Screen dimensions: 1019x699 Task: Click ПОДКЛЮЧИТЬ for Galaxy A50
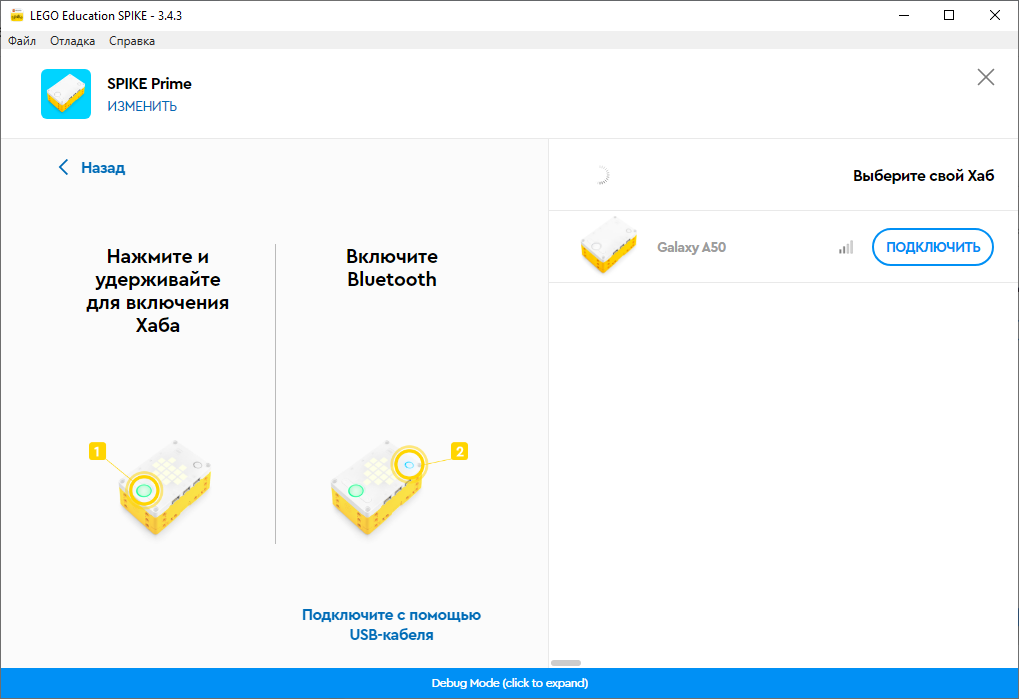point(933,247)
